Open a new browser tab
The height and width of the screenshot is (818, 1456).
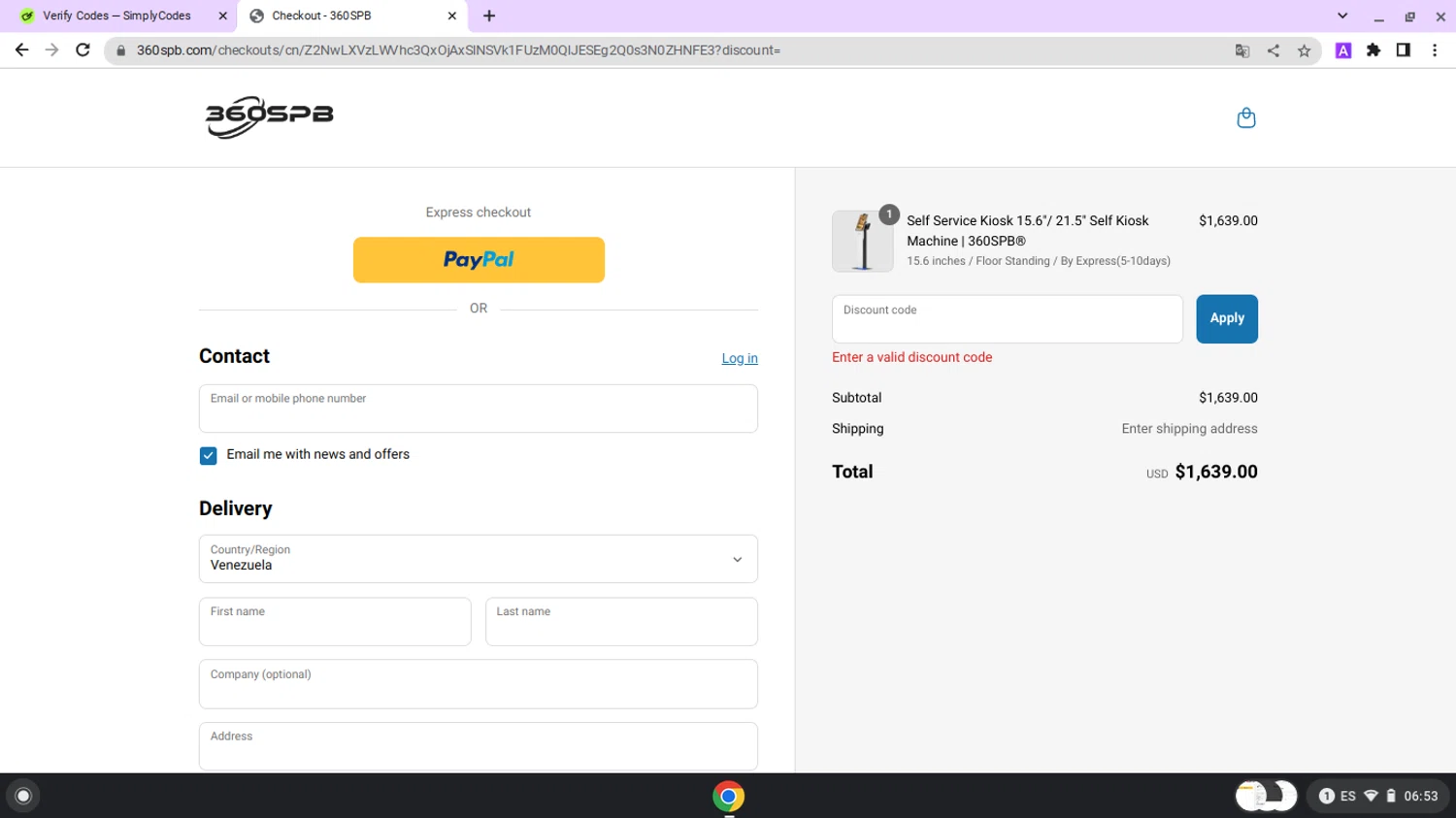489,16
